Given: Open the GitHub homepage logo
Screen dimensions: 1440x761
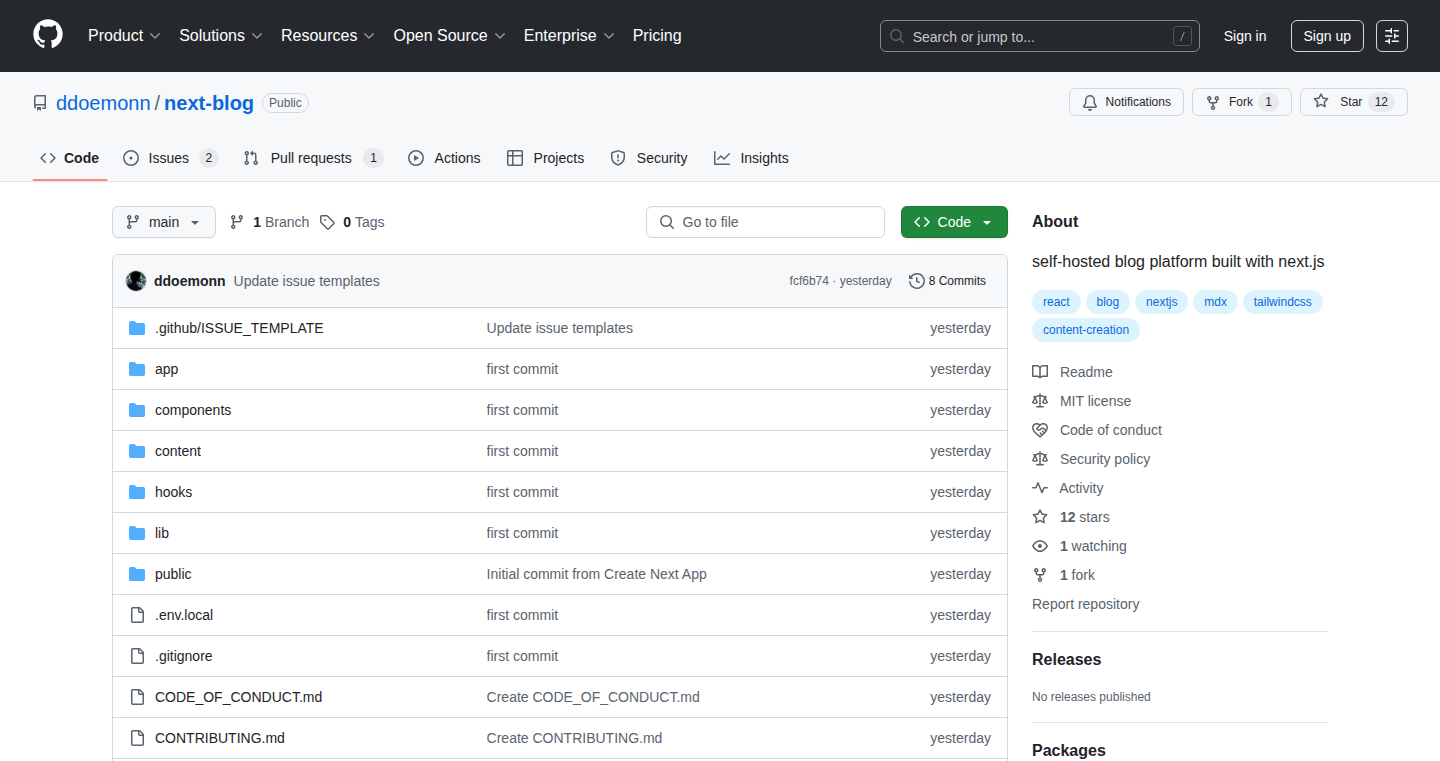Looking at the screenshot, I should coord(48,36).
